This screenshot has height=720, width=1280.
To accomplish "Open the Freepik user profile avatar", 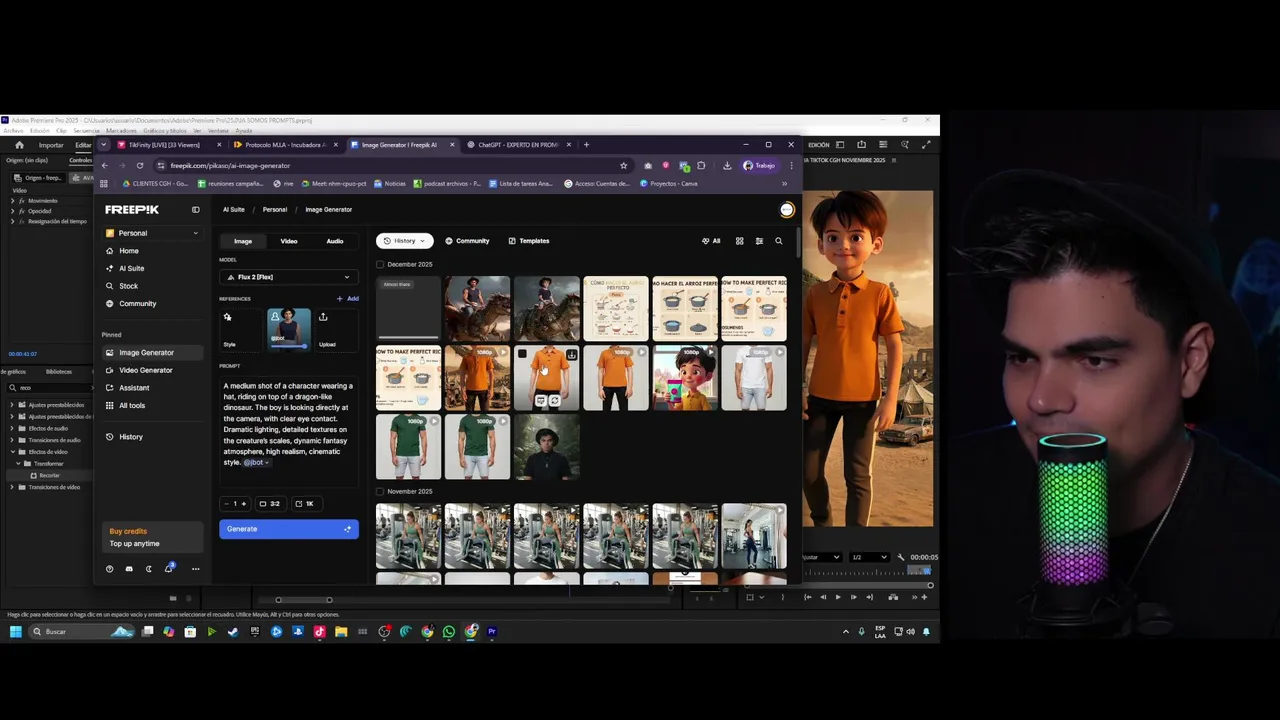I will pyautogui.click(x=787, y=209).
